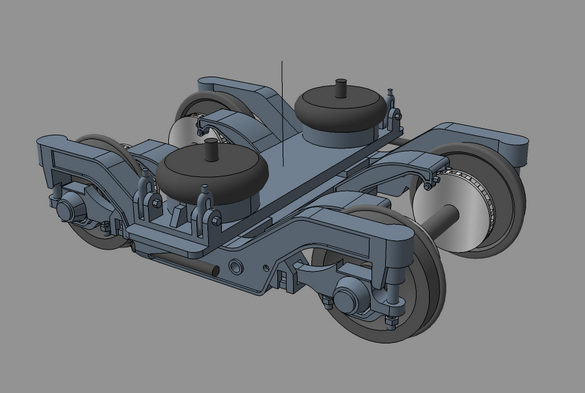Pick the pin atop the front air spring
585x393 pixels.
coord(211,150)
